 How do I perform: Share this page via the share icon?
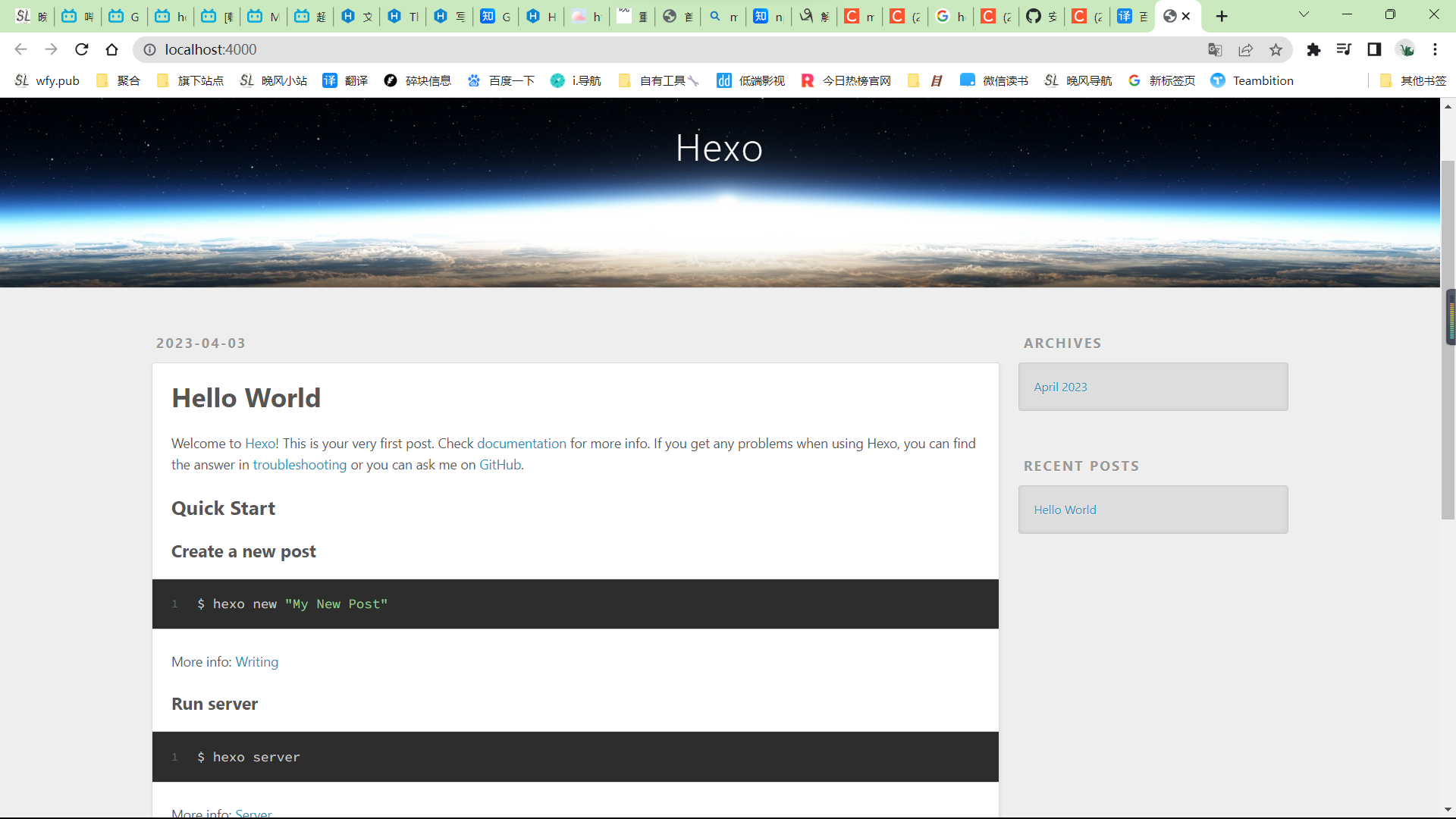click(1245, 49)
